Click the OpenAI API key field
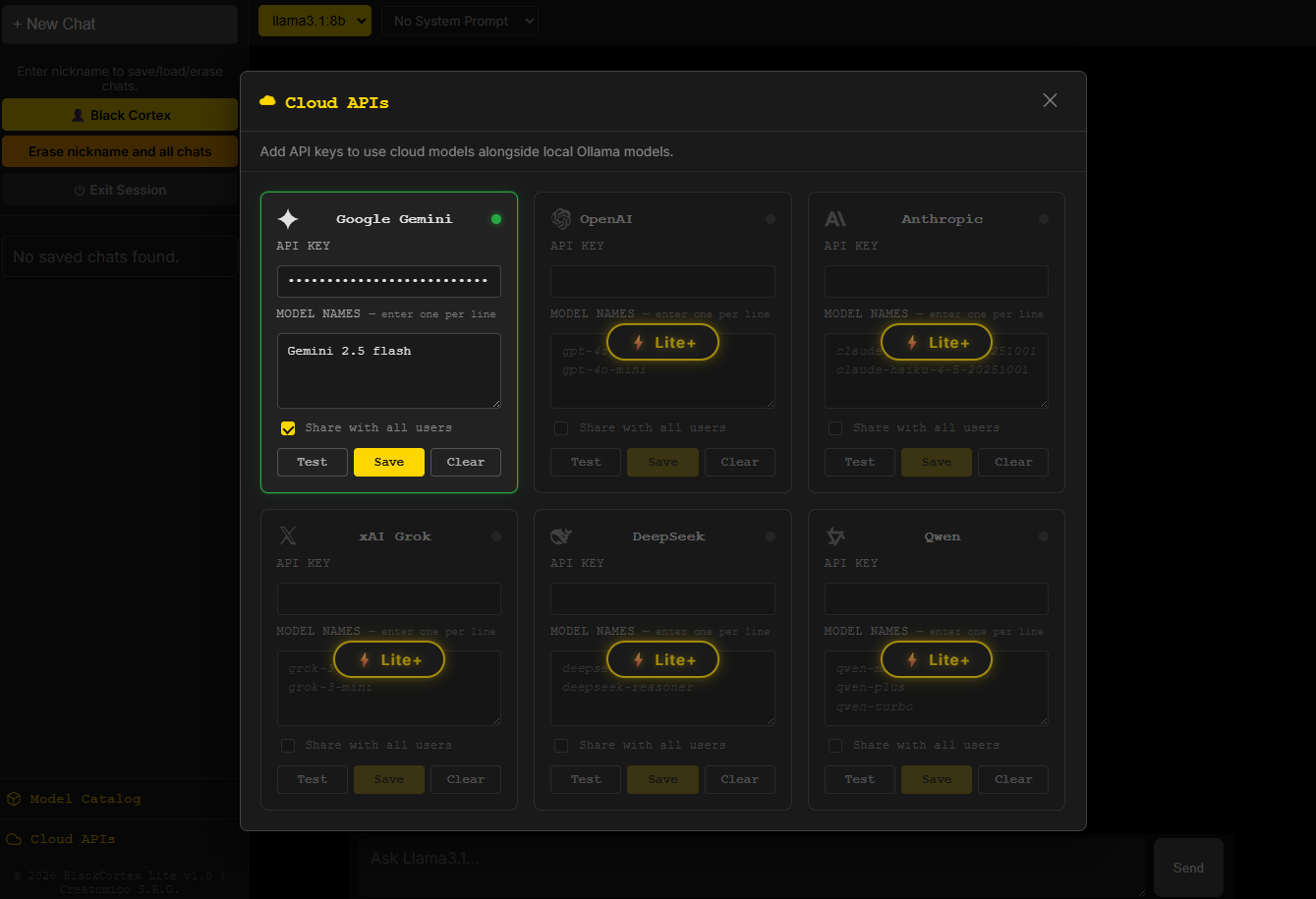Viewport: 1316px width, 899px height. tap(663, 281)
